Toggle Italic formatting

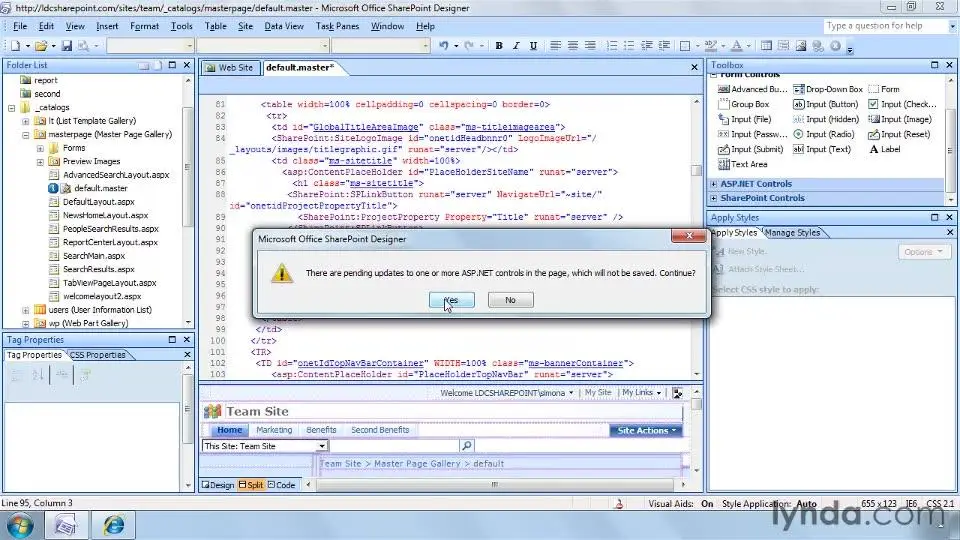click(516, 46)
